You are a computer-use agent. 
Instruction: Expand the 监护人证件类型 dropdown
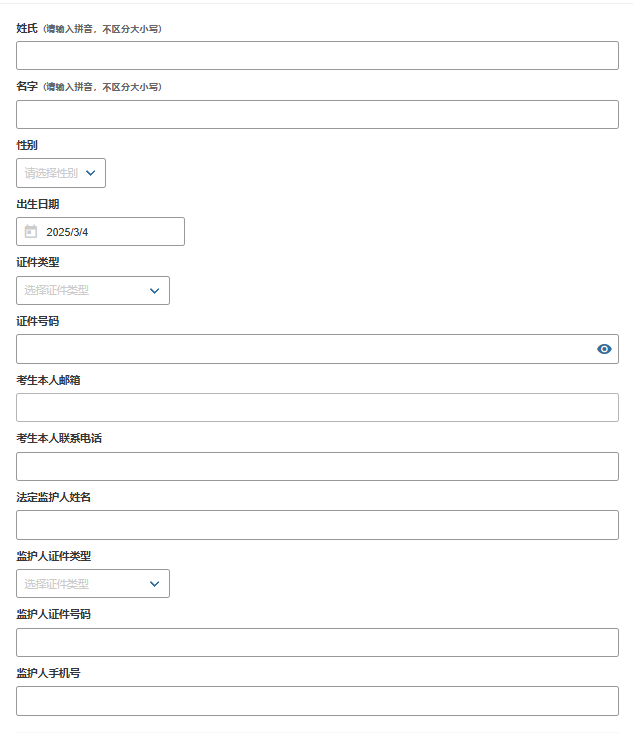click(x=93, y=583)
